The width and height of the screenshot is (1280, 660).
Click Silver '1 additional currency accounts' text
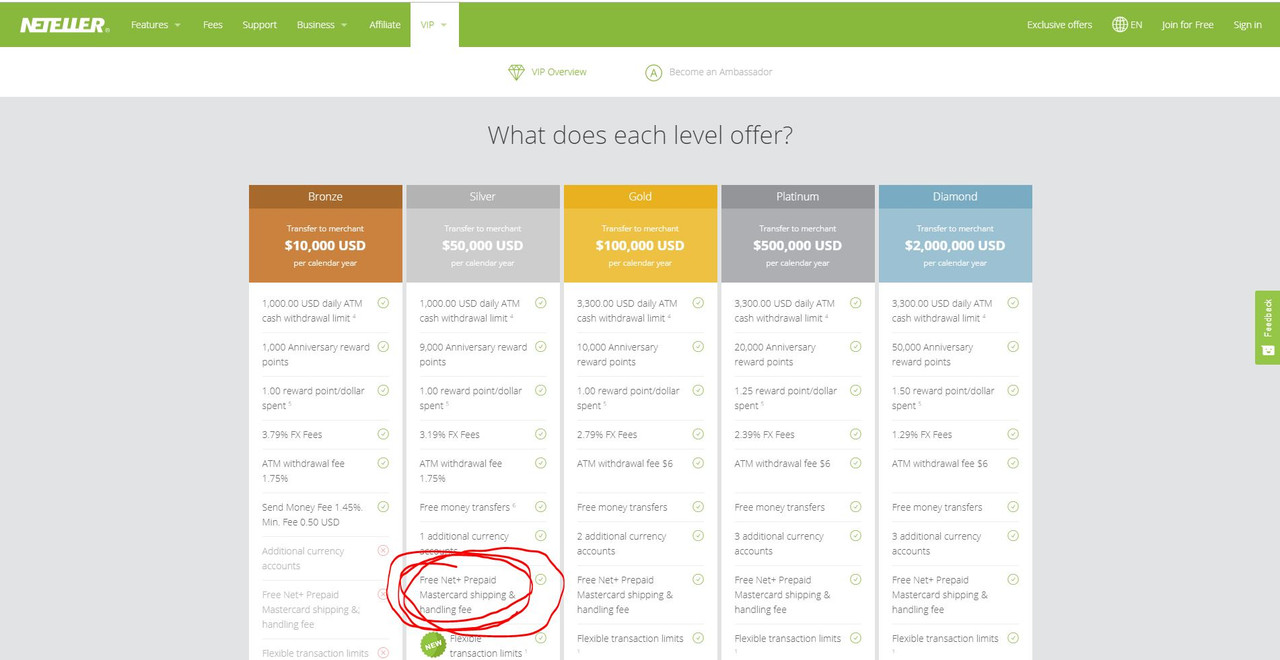(x=464, y=543)
